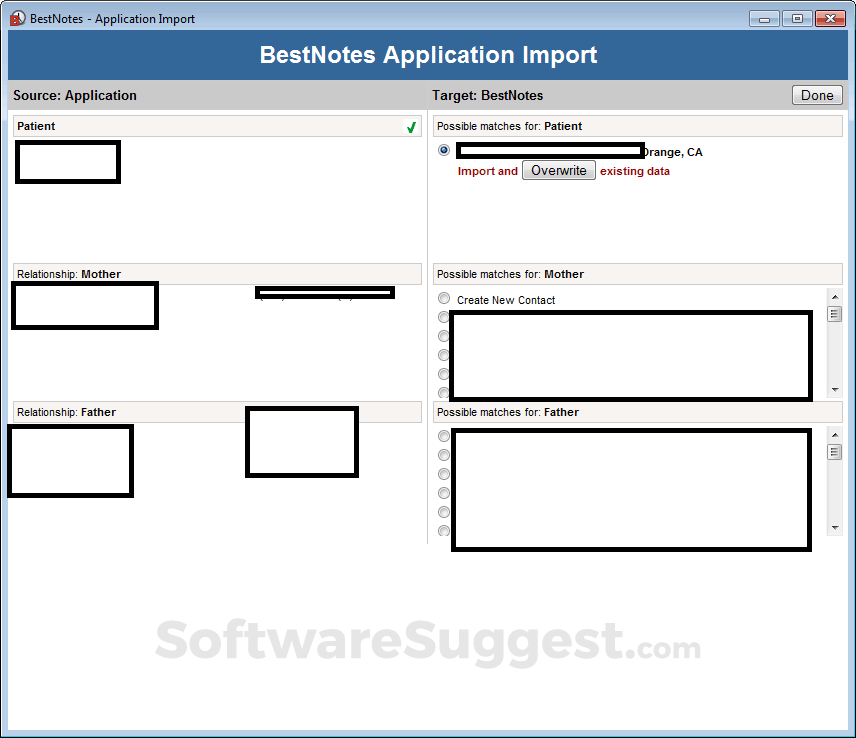Click the Father matches scrollbar thumb
Screen dimensions: 856x738
[x=834, y=452]
